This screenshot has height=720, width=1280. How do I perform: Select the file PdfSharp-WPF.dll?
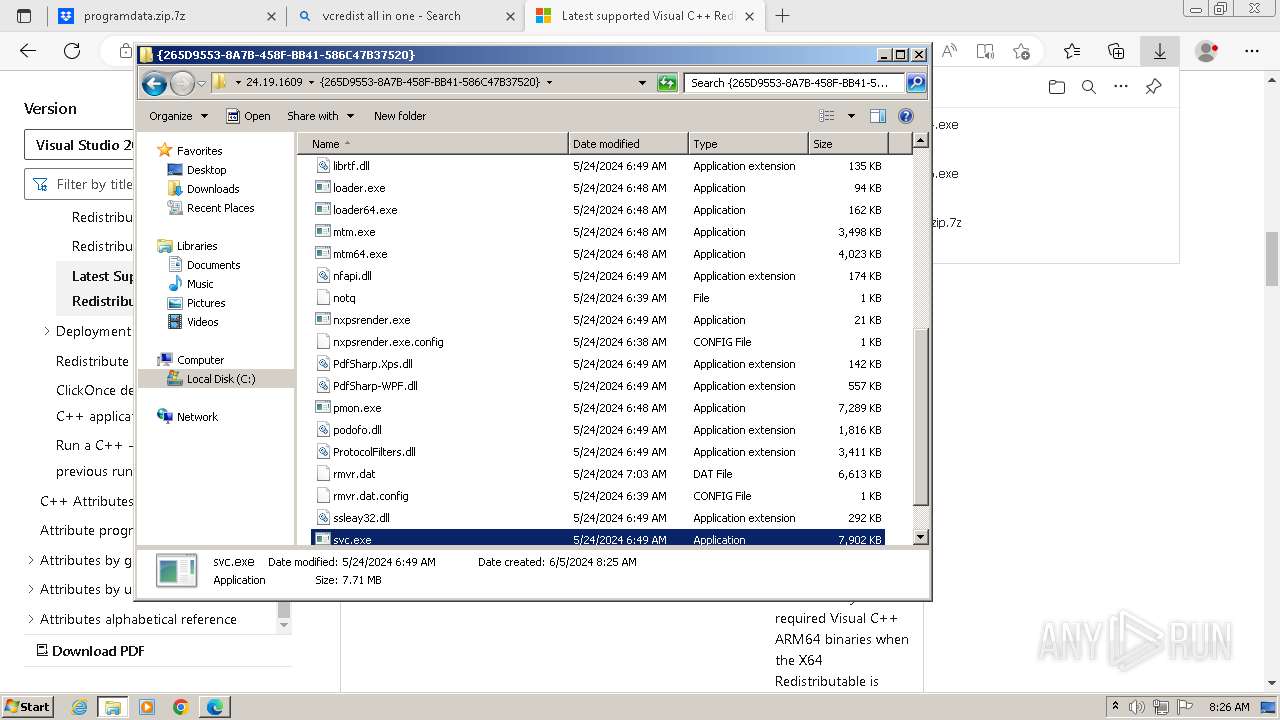(375, 386)
